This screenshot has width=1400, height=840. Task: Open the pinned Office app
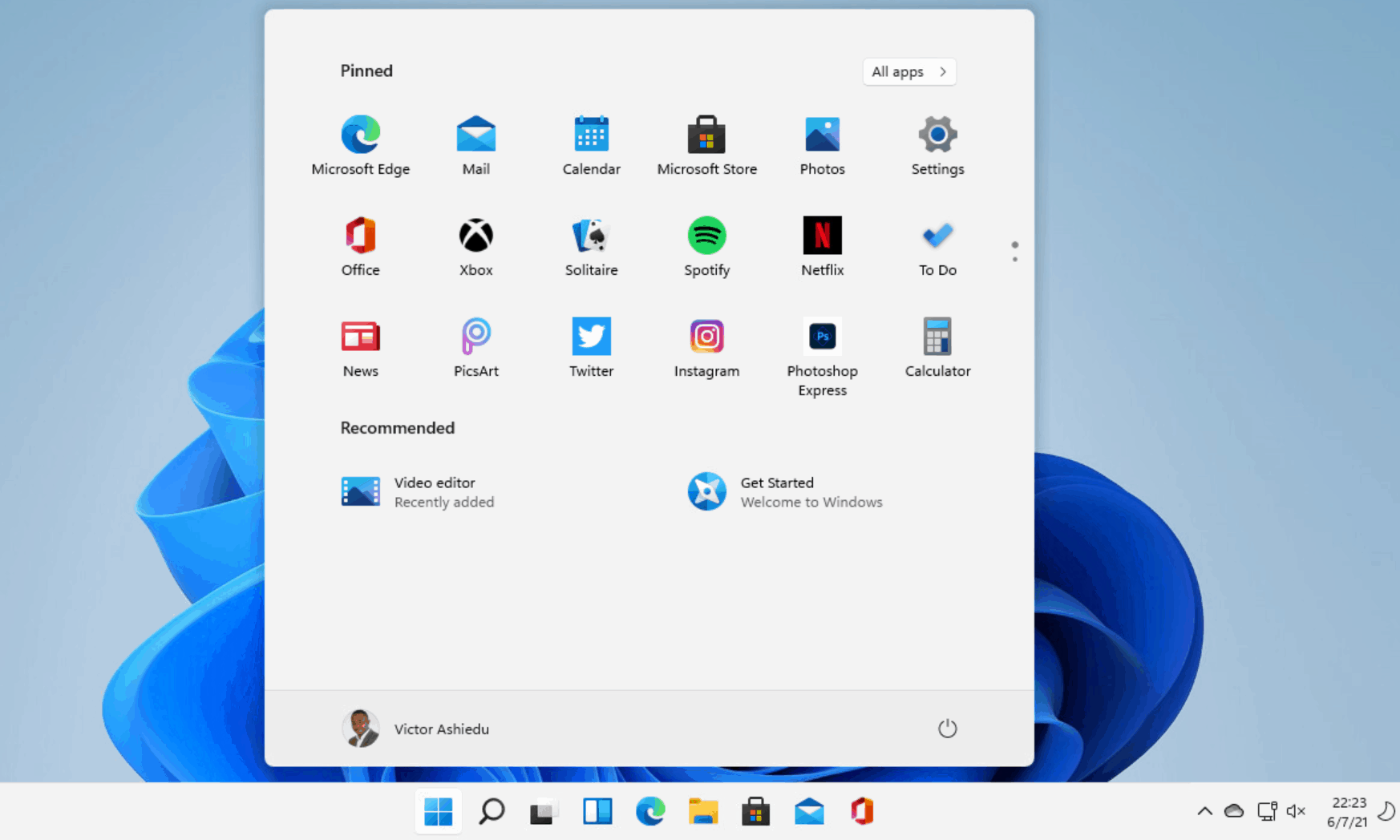click(x=361, y=247)
